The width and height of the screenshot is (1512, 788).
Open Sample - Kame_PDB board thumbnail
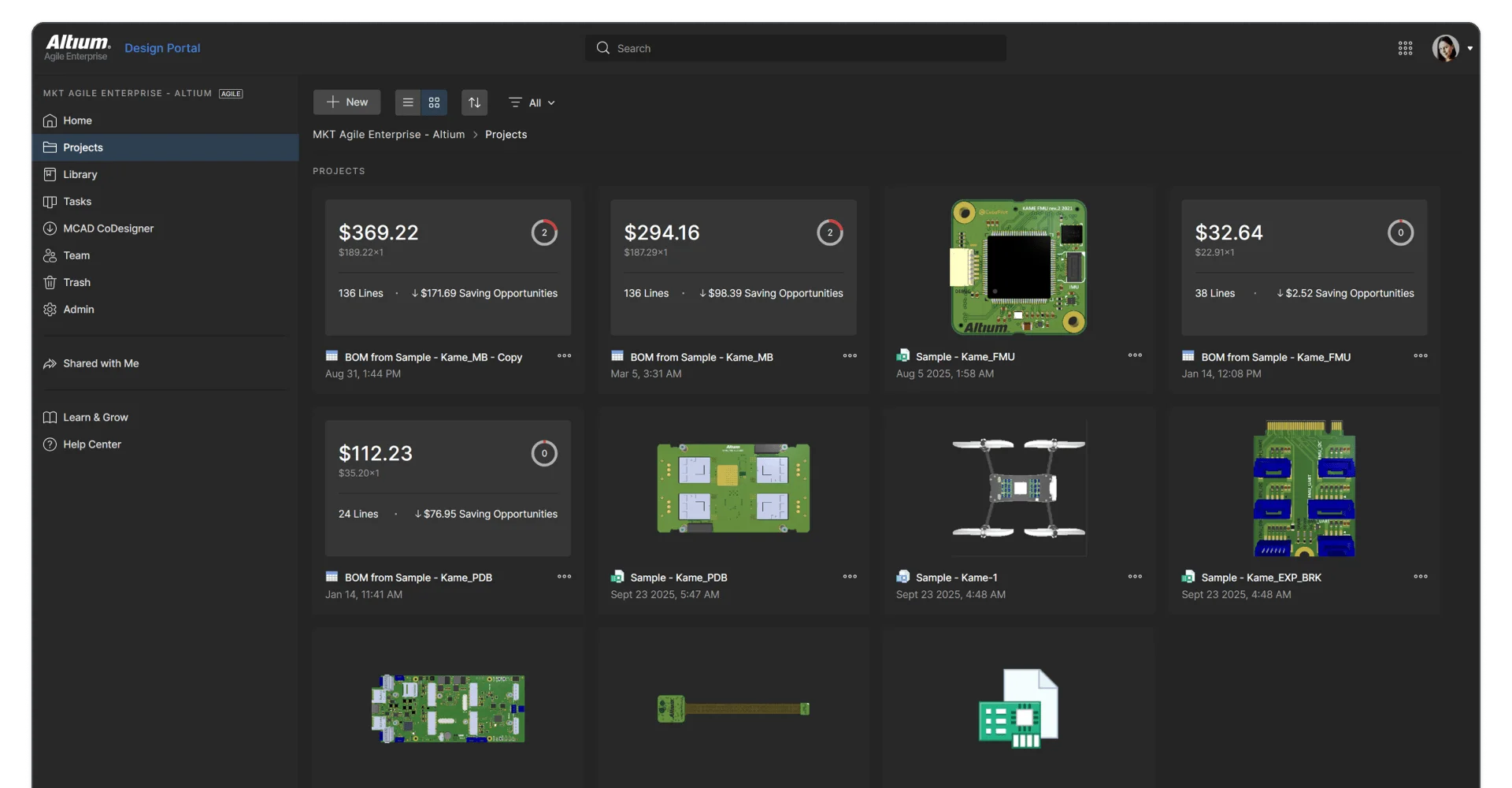click(x=733, y=489)
